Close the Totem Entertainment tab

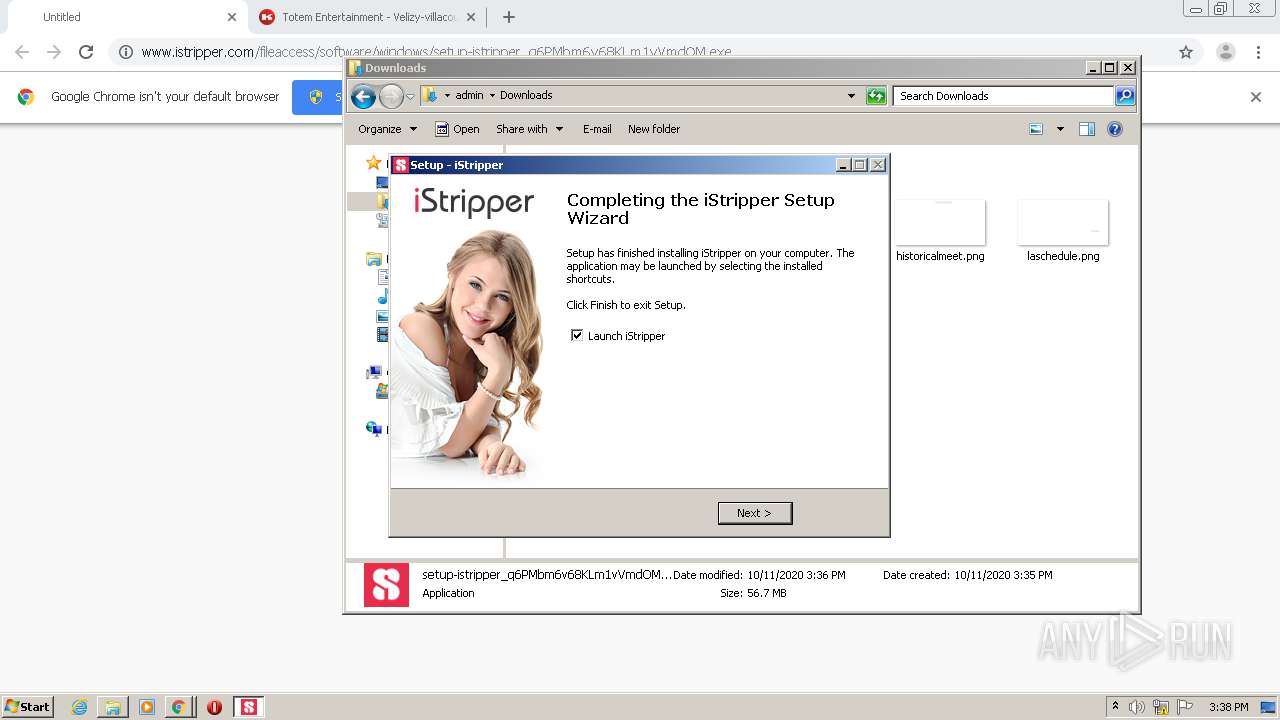(x=471, y=17)
